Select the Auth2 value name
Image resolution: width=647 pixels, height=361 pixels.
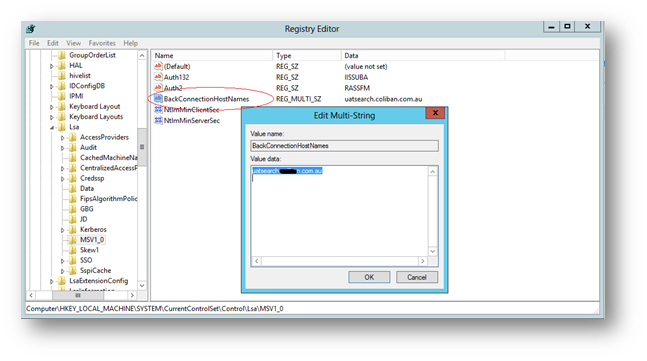coord(173,88)
